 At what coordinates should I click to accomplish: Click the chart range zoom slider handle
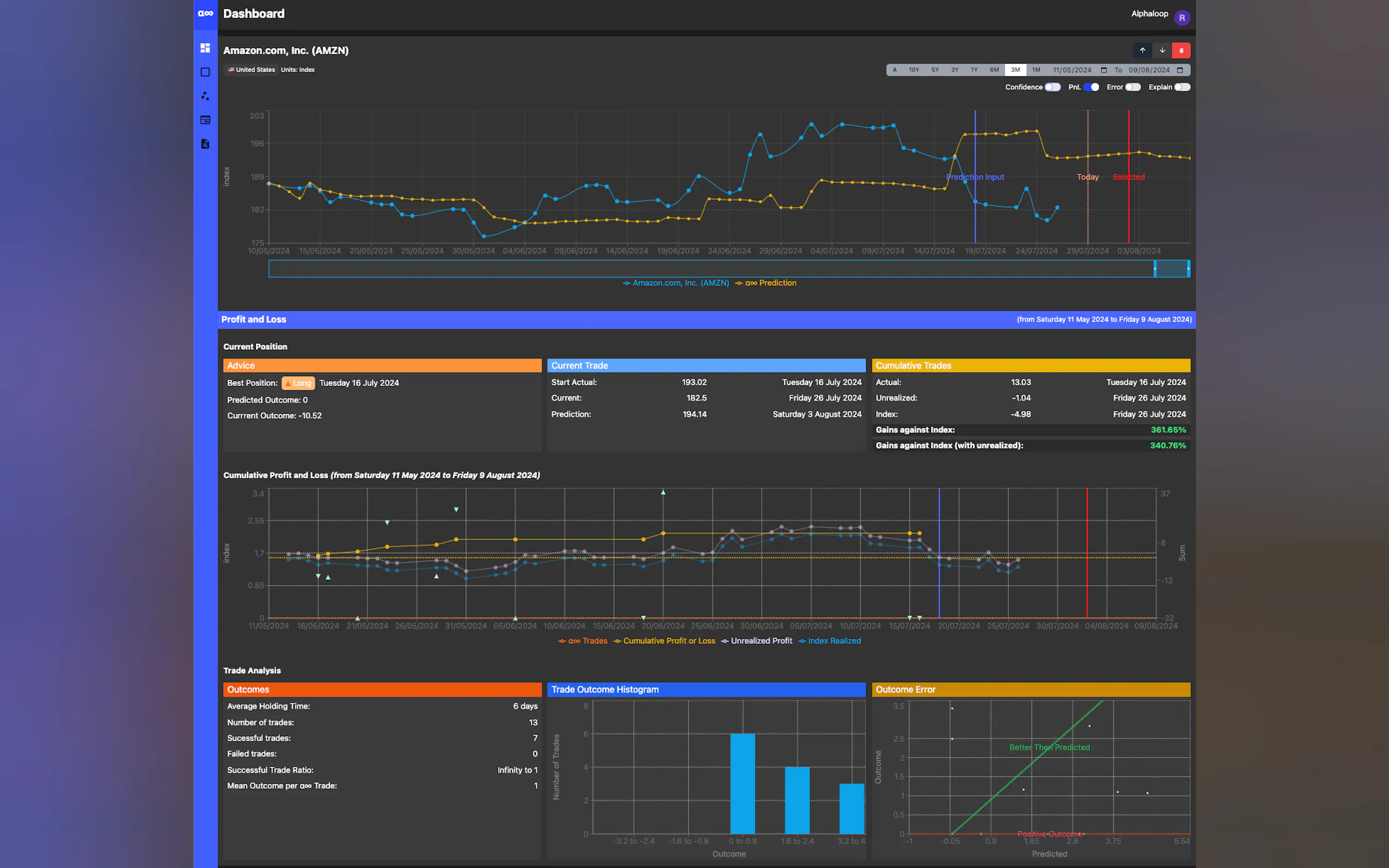tap(1155, 269)
